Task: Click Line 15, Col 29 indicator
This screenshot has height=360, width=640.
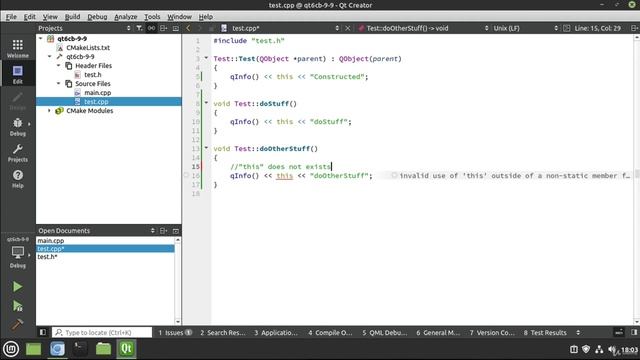Action: pyautogui.click(x=598, y=28)
